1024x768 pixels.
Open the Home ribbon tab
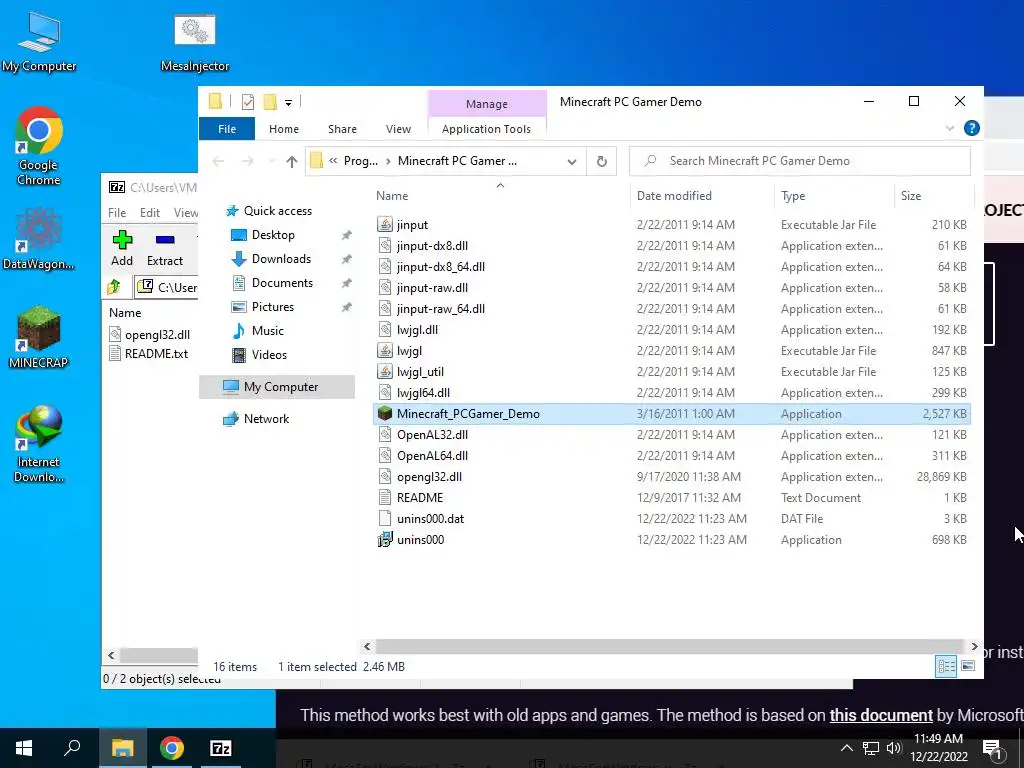tap(283, 129)
